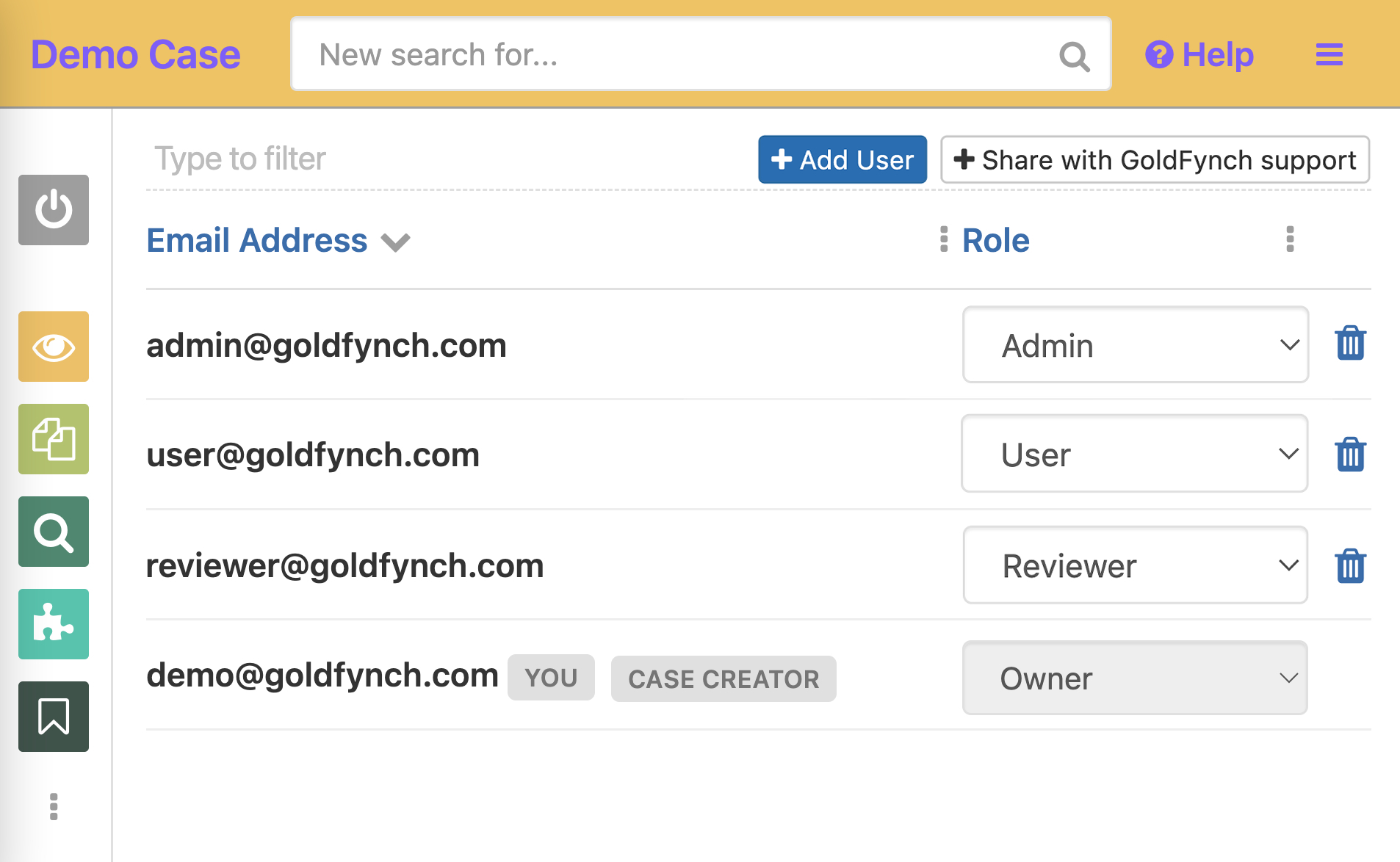Open role dropdown for reviewer@goldfynch.com
Viewport: 1400px width, 862px height.
pyautogui.click(x=1136, y=565)
